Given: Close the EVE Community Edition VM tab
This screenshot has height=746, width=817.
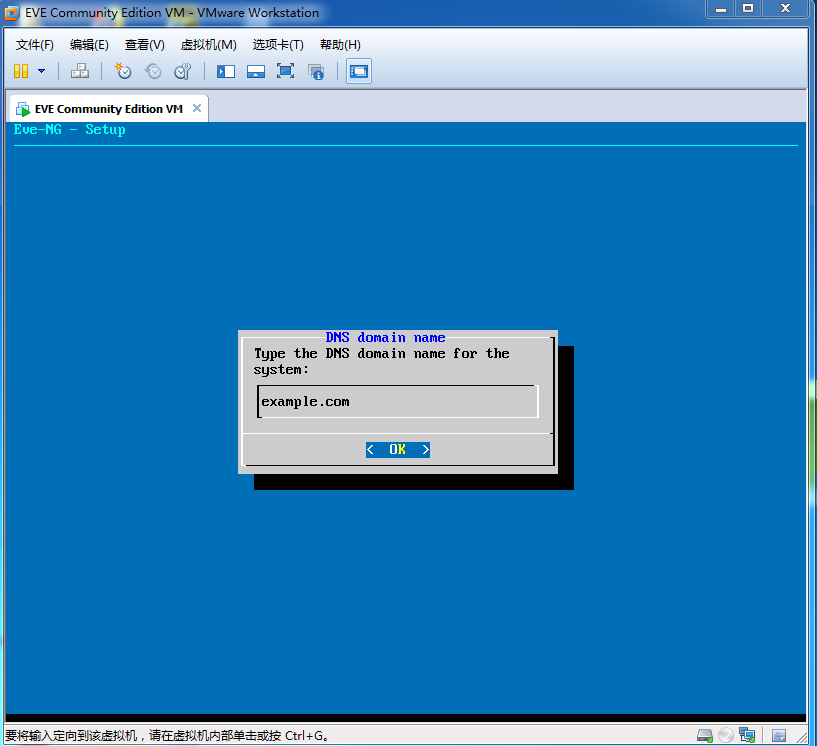Looking at the screenshot, I should pos(197,108).
